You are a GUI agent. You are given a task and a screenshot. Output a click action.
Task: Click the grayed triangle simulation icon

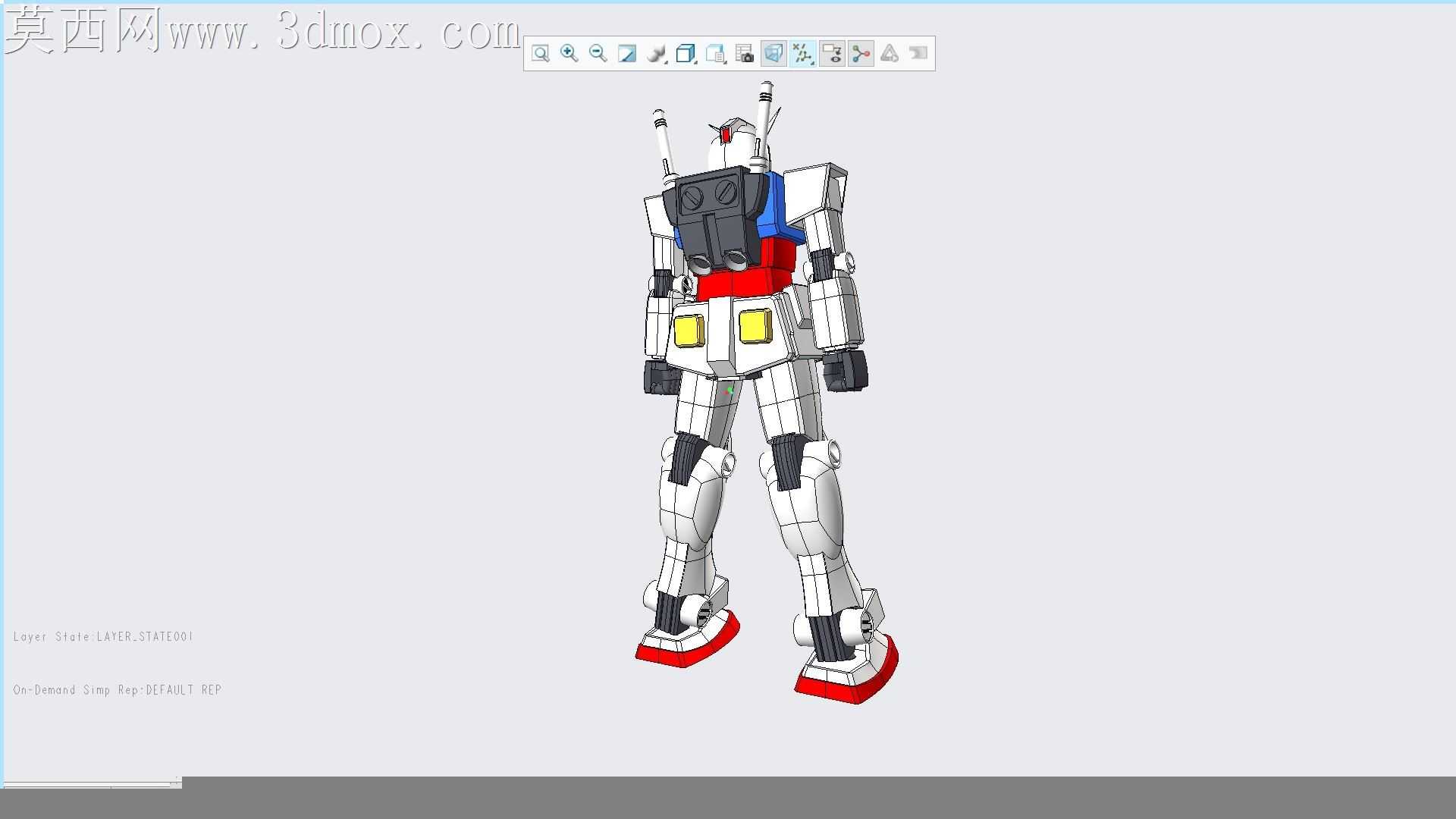pos(890,53)
